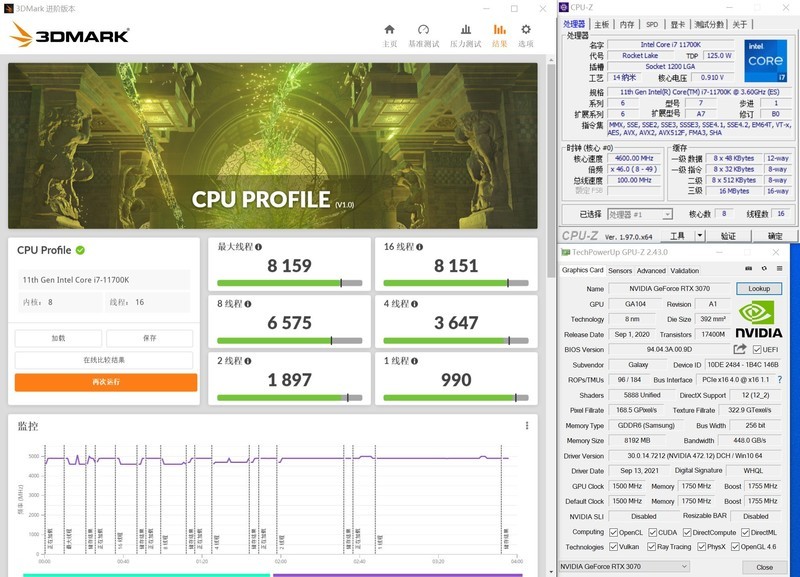Image resolution: width=800 pixels, height=577 pixels.
Task: Switch to the GPU-Z Sensors tab
Action: coord(620,270)
